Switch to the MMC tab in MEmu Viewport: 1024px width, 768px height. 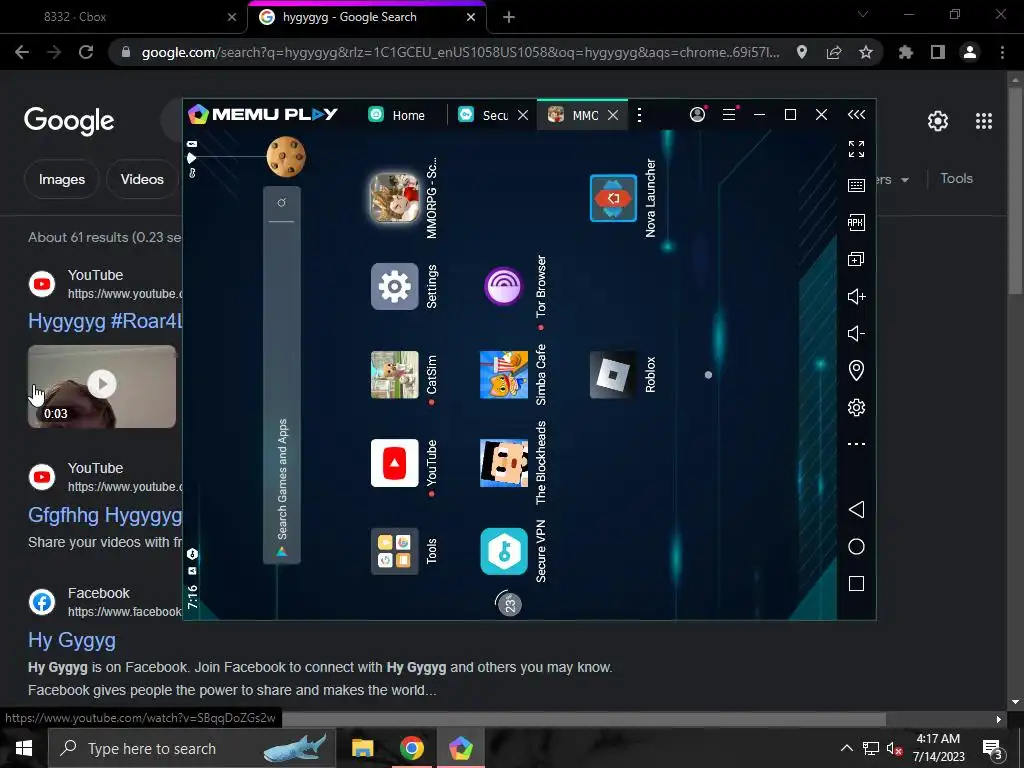[x=573, y=115]
